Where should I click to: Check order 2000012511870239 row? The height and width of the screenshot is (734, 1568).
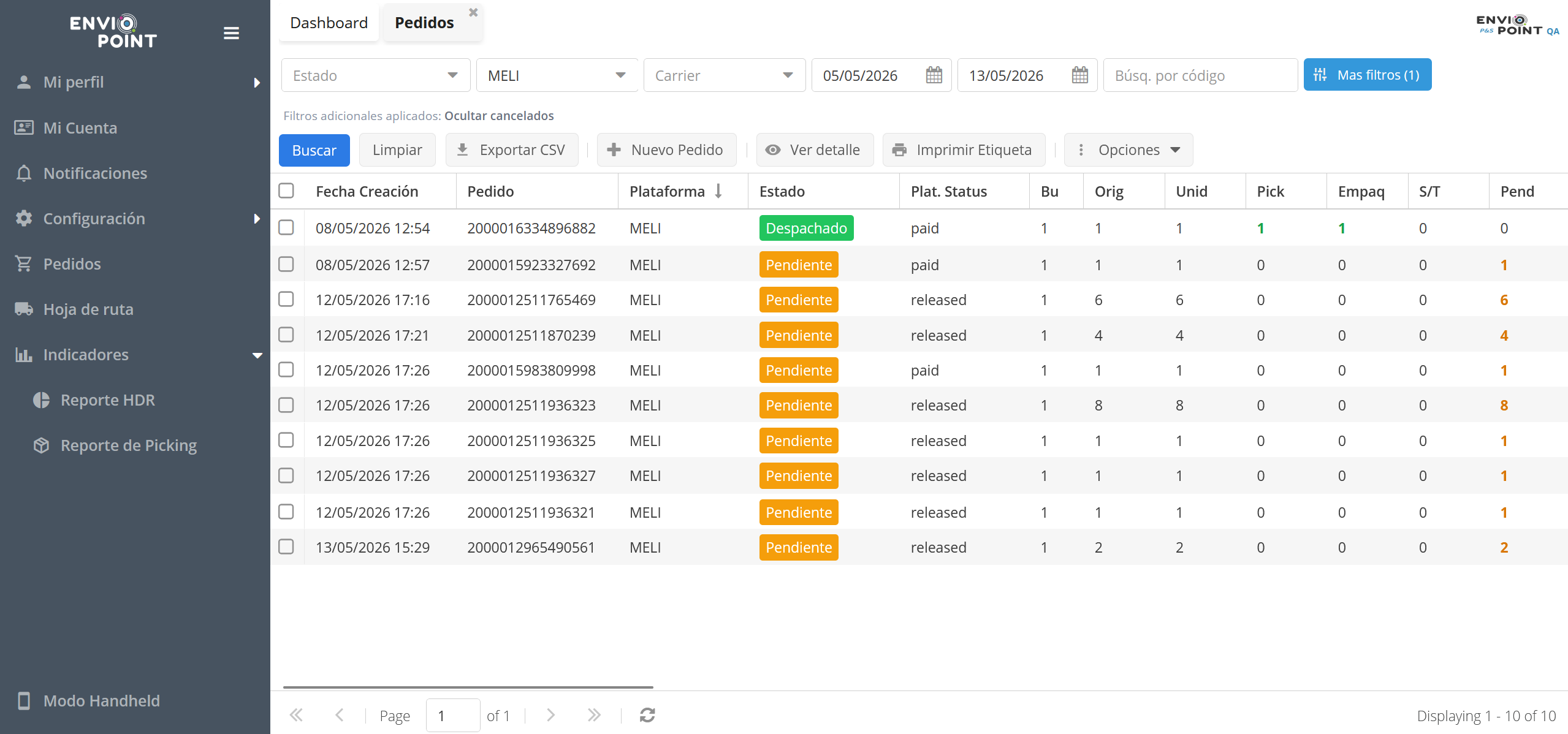[286, 335]
